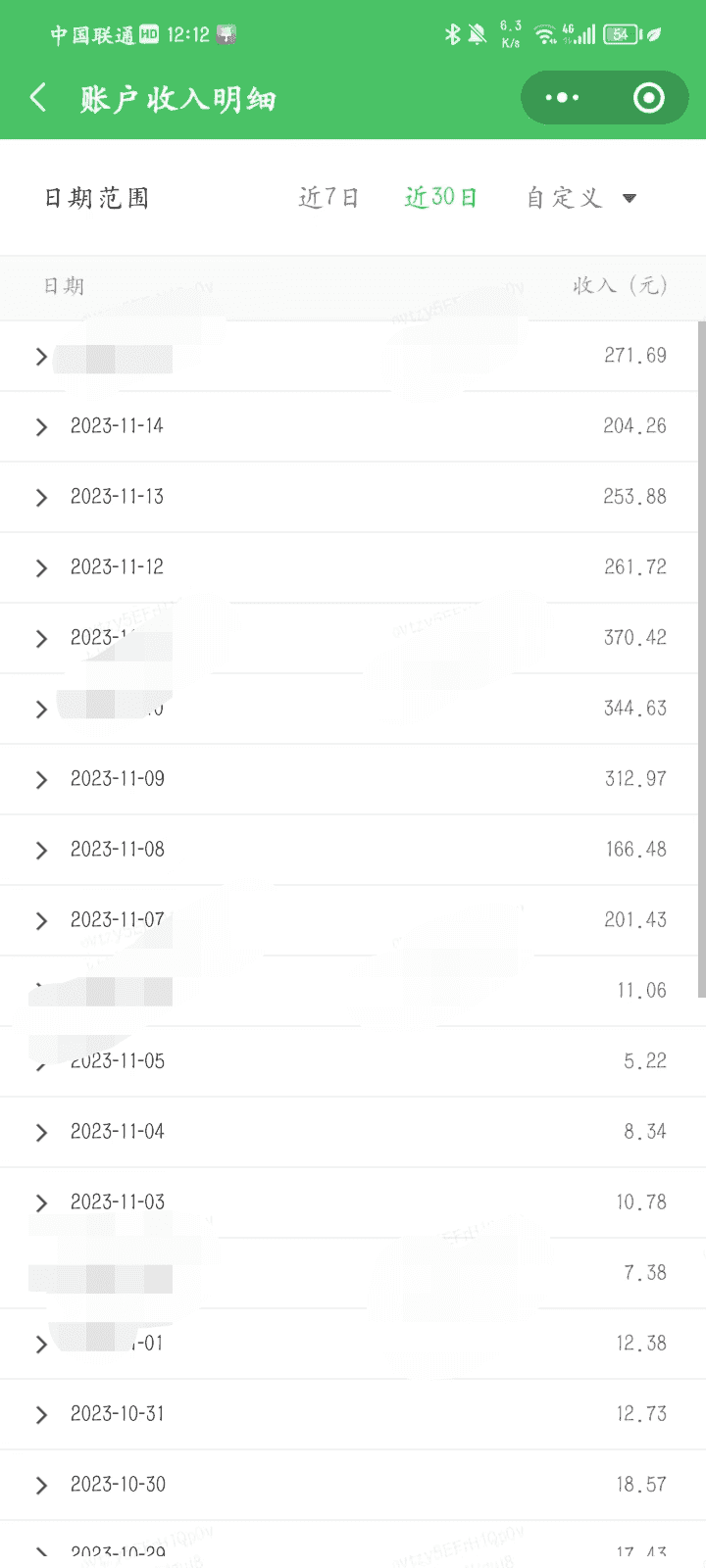Click the page scrollbar on right edge
Image resolution: width=706 pixels, height=1568 pixels.
point(701,657)
